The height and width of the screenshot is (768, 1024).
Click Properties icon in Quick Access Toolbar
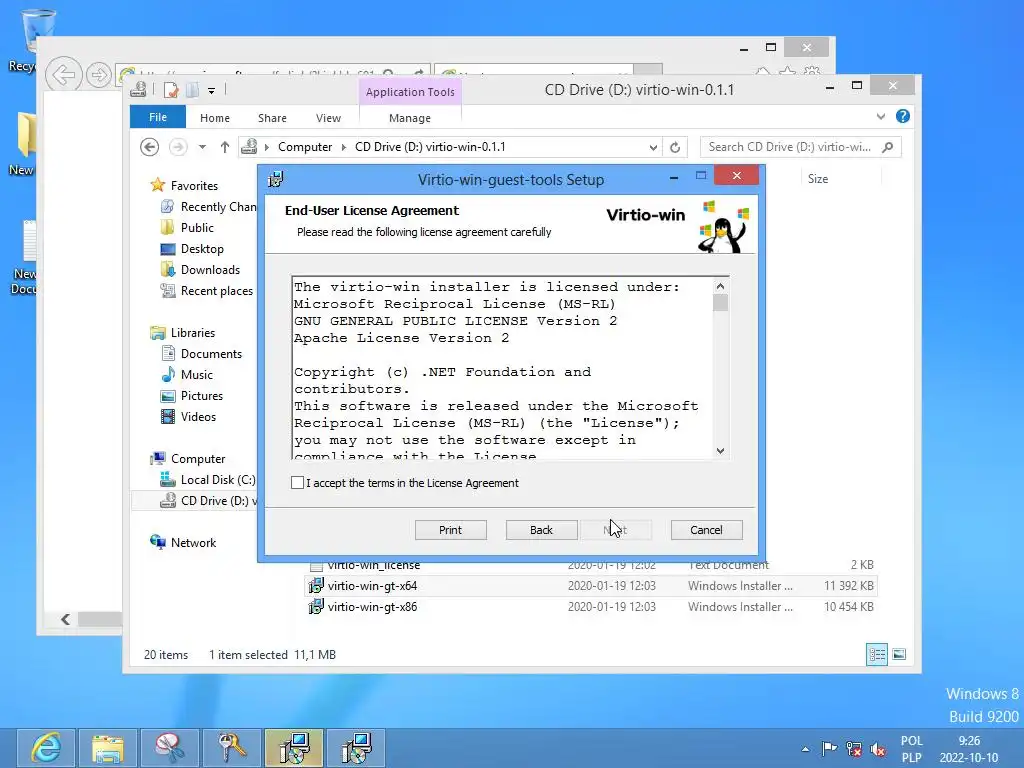(171, 90)
